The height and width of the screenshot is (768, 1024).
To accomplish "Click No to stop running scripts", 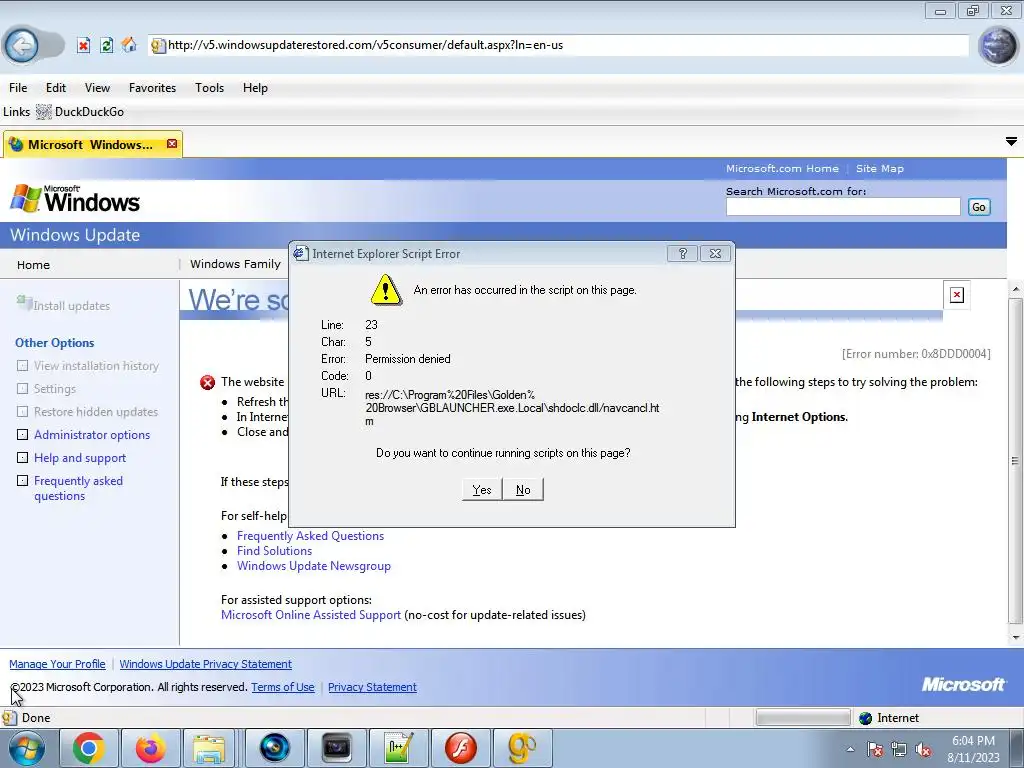I will pos(523,490).
